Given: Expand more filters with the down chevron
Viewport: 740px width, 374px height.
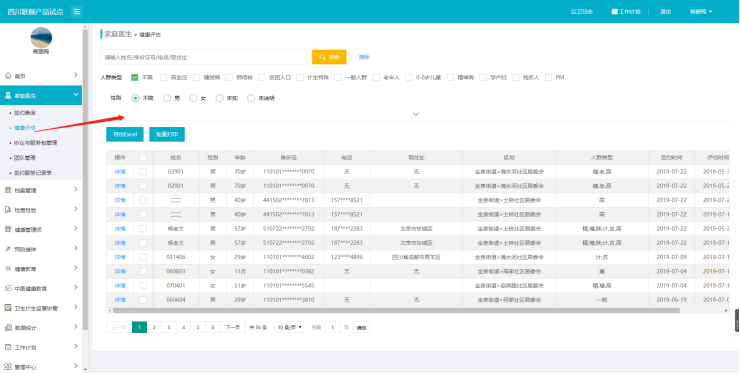Looking at the screenshot, I should coord(416,114).
